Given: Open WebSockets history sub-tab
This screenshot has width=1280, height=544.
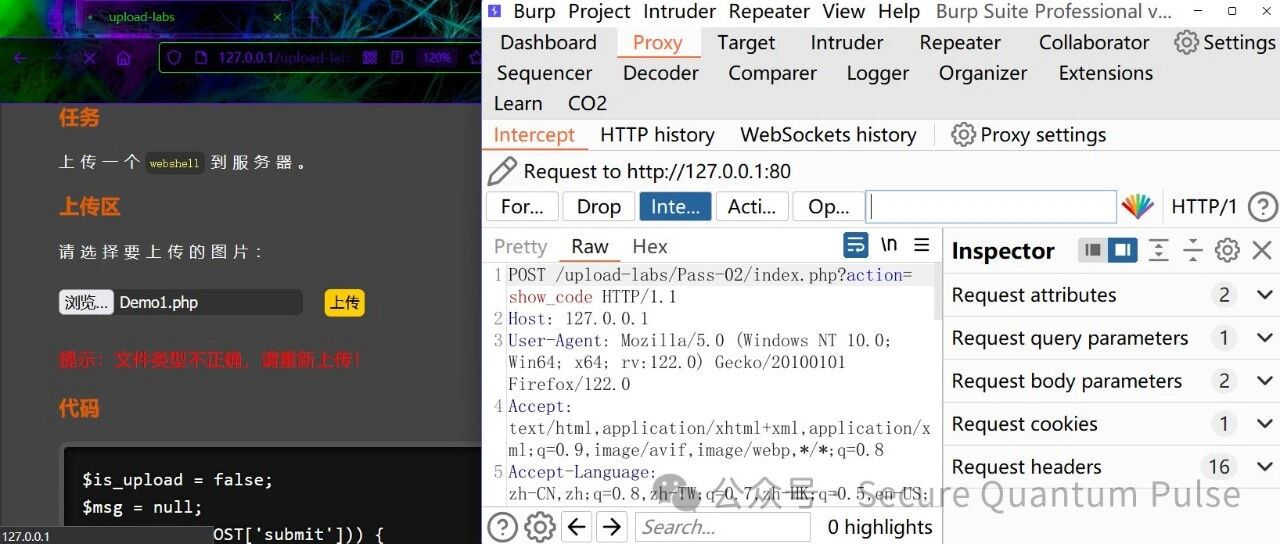Looking at the screenshot, I should [828, 135].
